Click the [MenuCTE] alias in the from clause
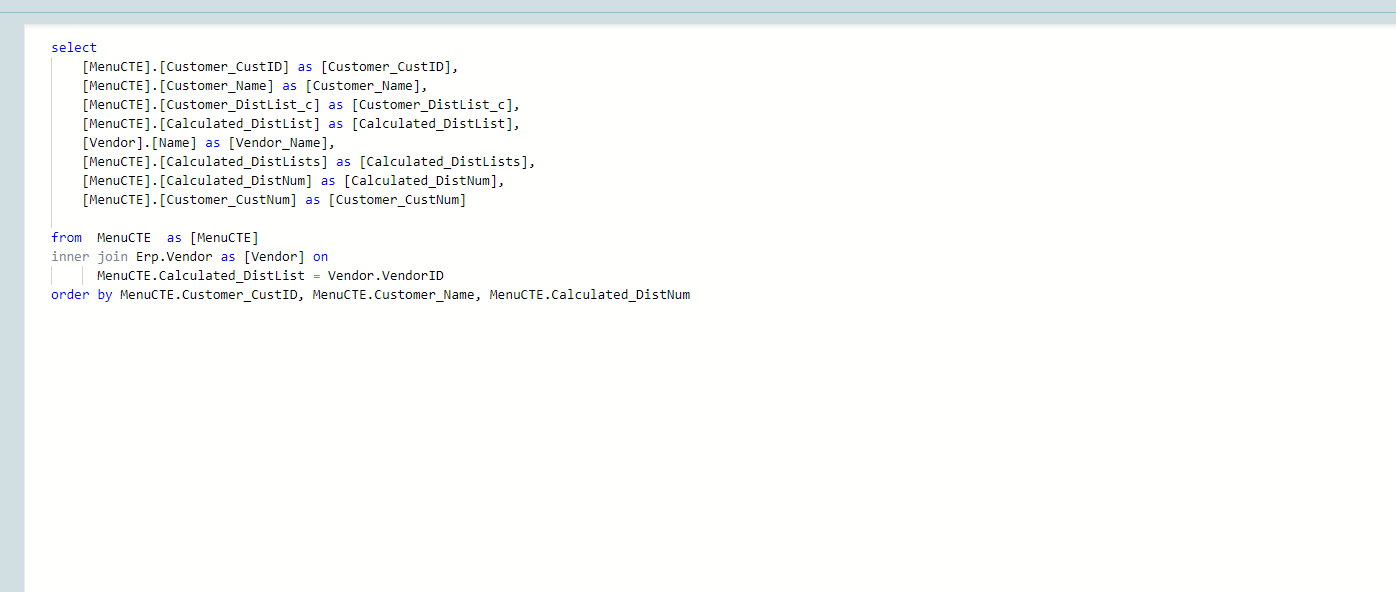This screenshot has height=592, width=1396. 224,238
